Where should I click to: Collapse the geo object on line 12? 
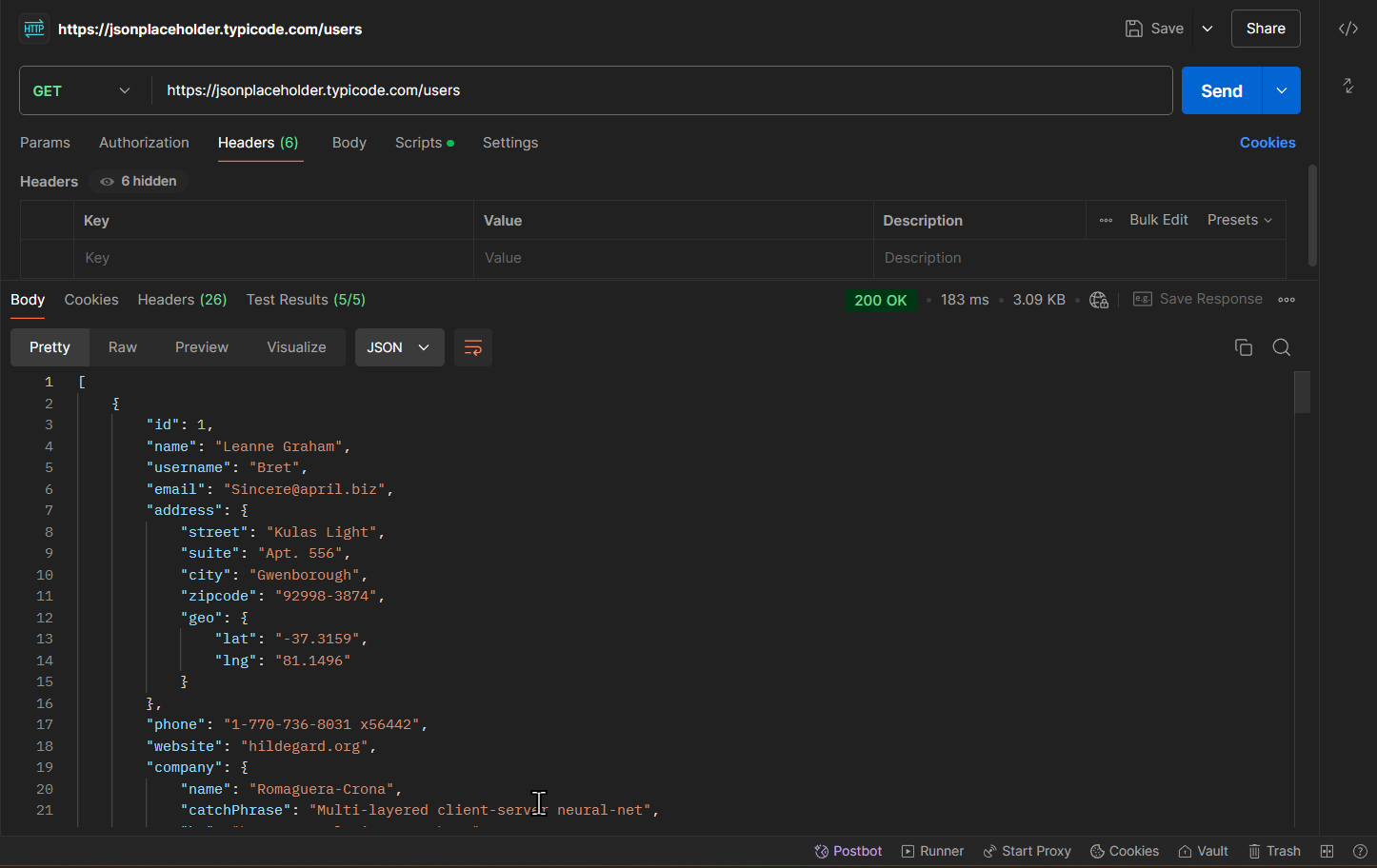click(244, 618)
